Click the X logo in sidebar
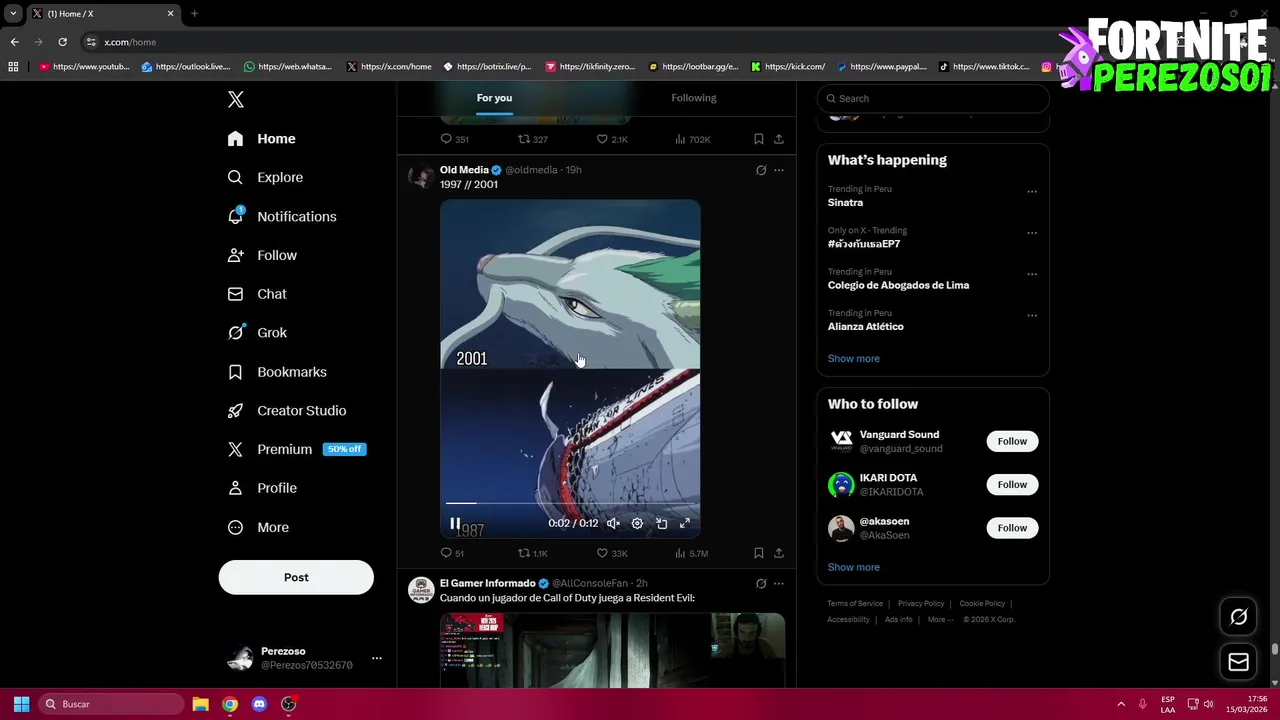 click(236, 99)
